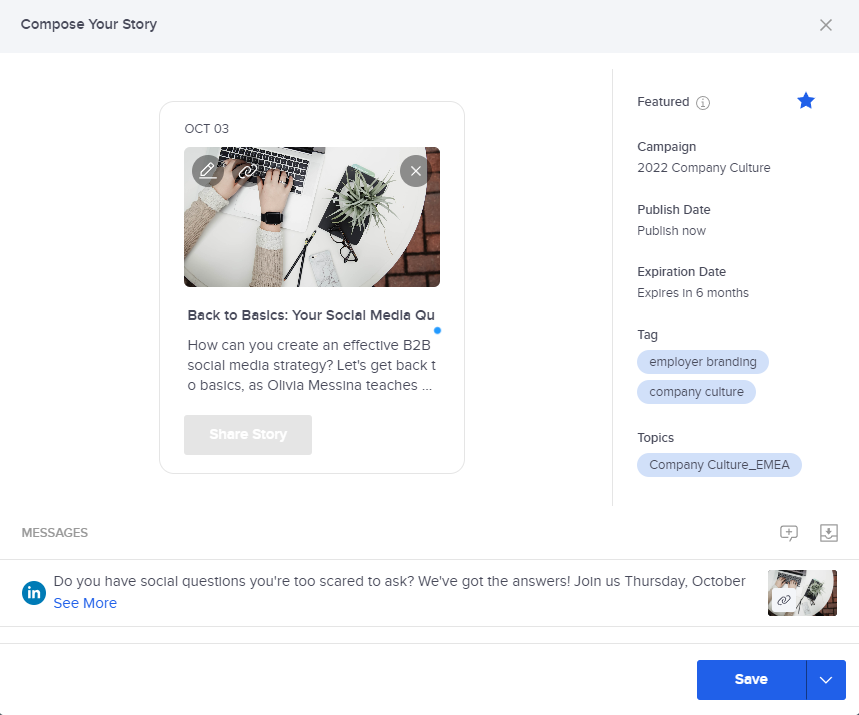Click the add message icon

click(x=789, y=533)
